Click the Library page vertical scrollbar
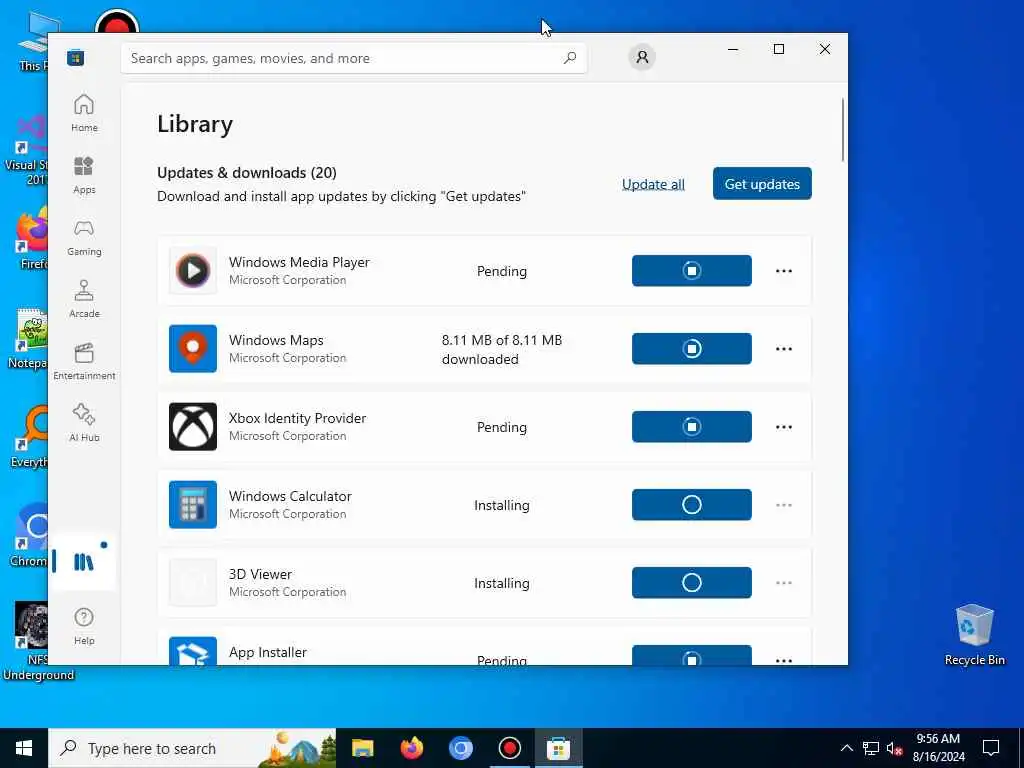The width and height of the screenshot is (1024, 768). (843, 129)
